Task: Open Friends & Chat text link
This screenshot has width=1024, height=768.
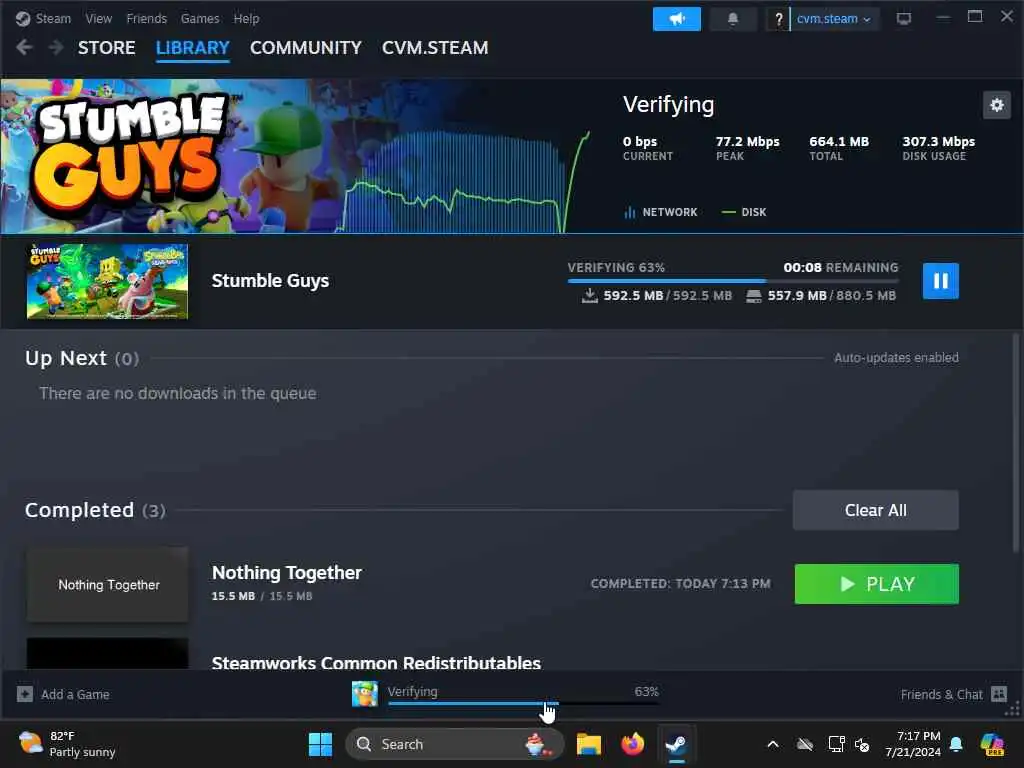Action: [x=941, y=694]
